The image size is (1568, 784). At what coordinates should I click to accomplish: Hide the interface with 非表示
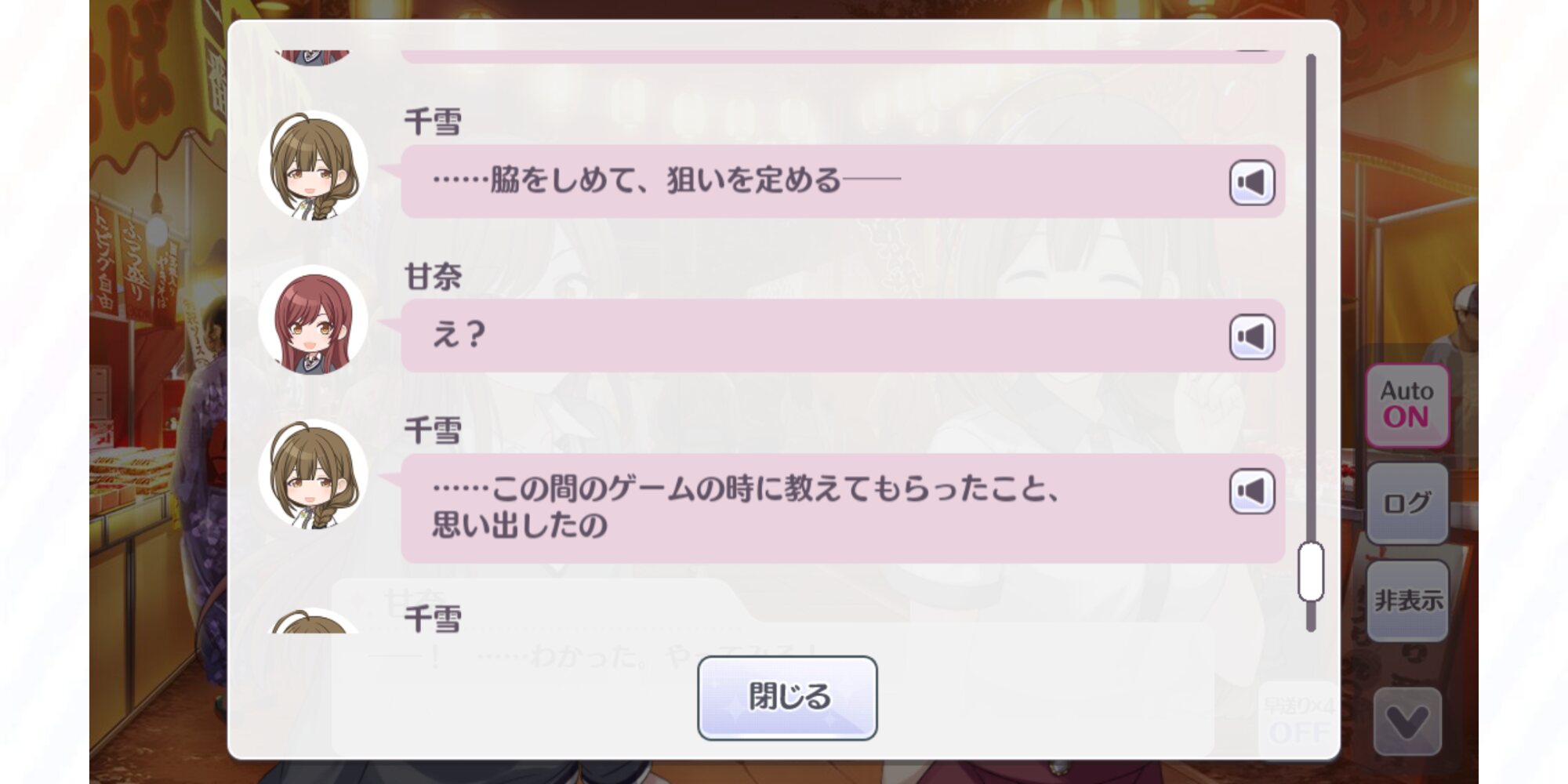point(1407,601)
